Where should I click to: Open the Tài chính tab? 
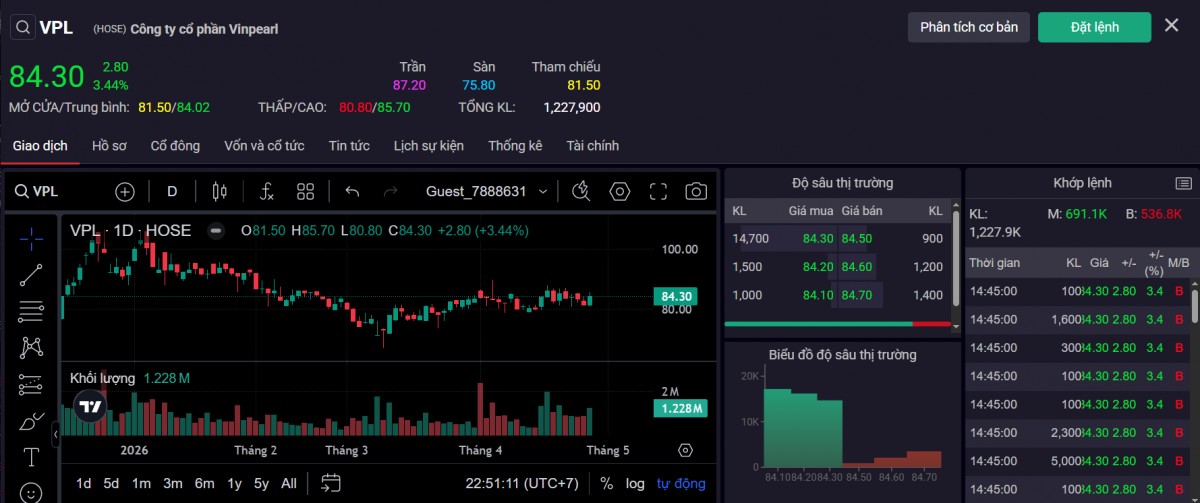point(592,146)
